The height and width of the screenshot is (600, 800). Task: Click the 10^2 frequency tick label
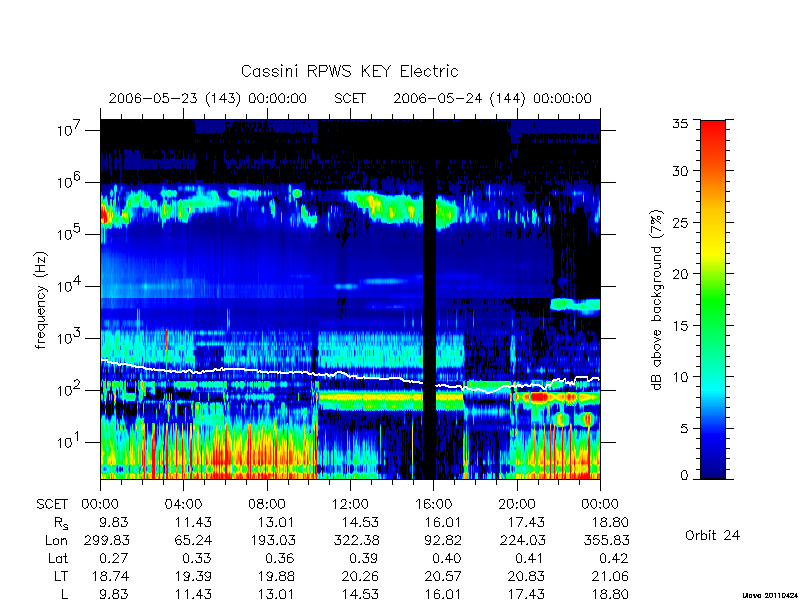click(70, 389)
